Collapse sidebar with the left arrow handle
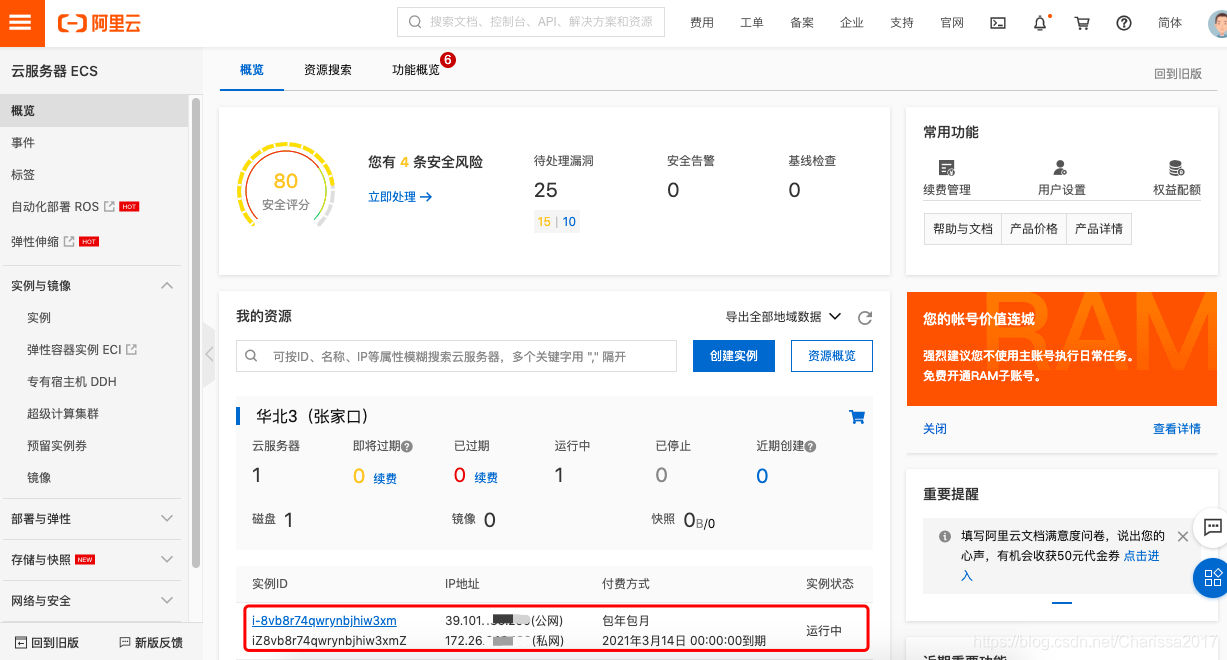 tap(209, 354)
